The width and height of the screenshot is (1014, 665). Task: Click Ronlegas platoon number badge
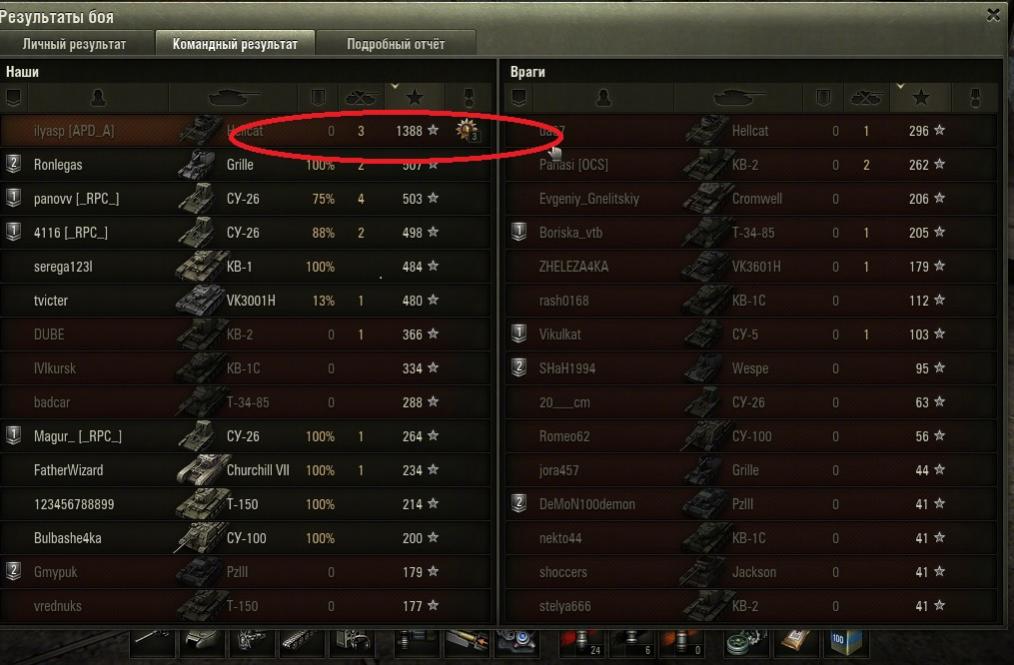tap(14, 163)
